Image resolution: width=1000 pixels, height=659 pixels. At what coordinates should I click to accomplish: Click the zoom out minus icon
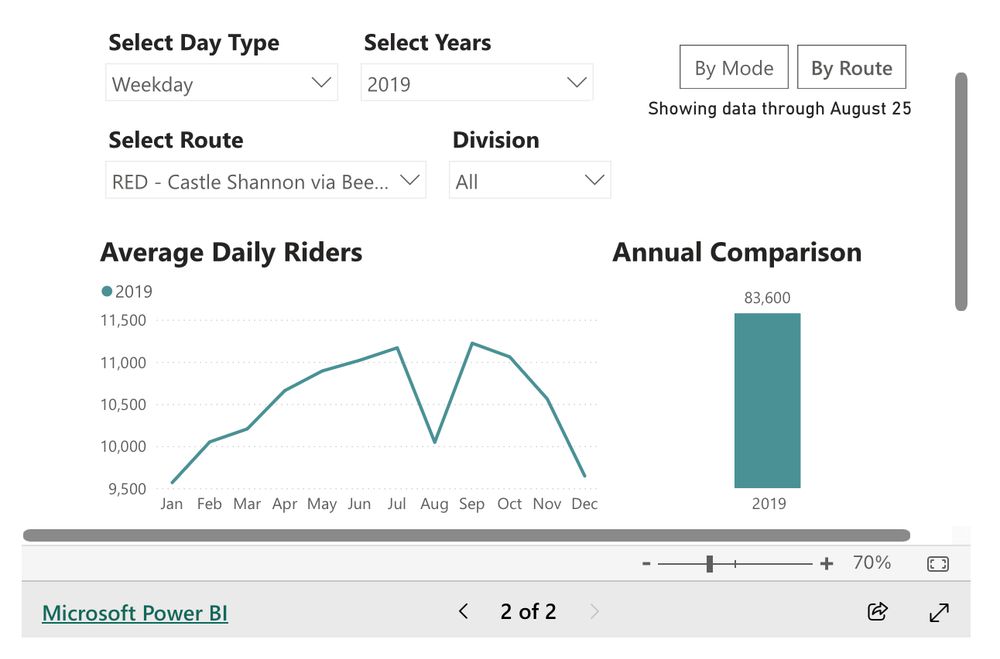coord(647,564)
